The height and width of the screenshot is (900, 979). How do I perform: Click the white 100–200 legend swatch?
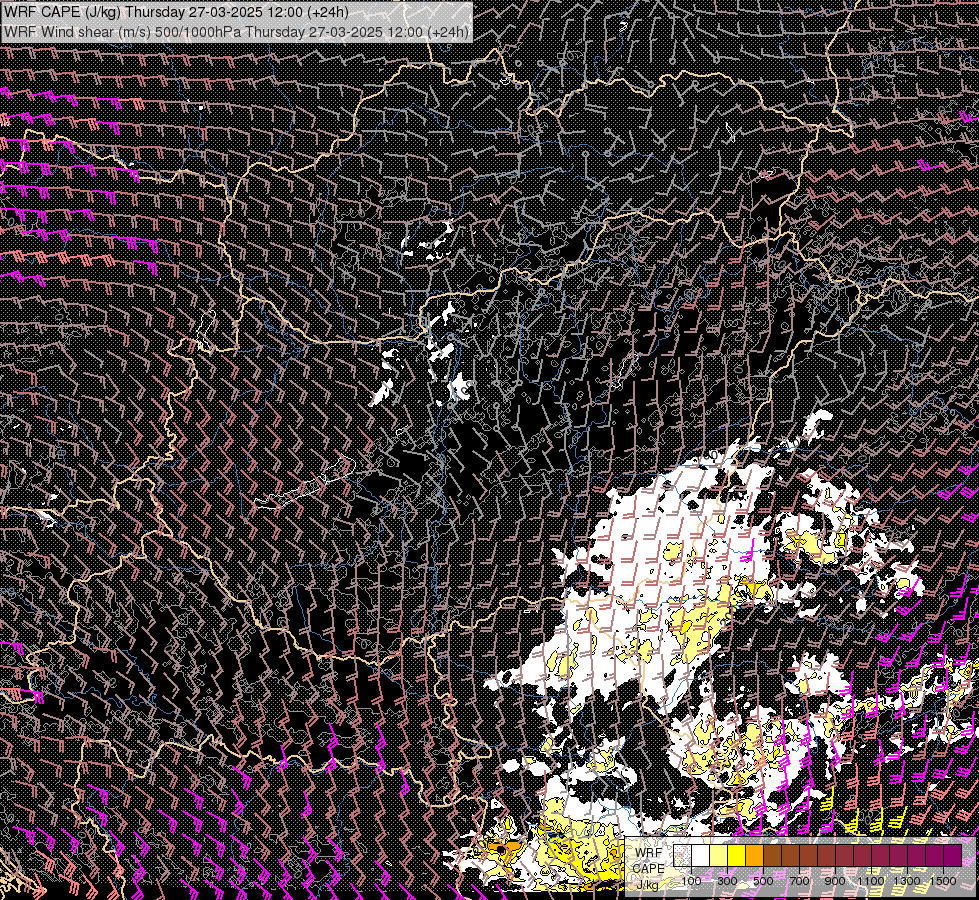pyautogui.click(x=701, y=855)
